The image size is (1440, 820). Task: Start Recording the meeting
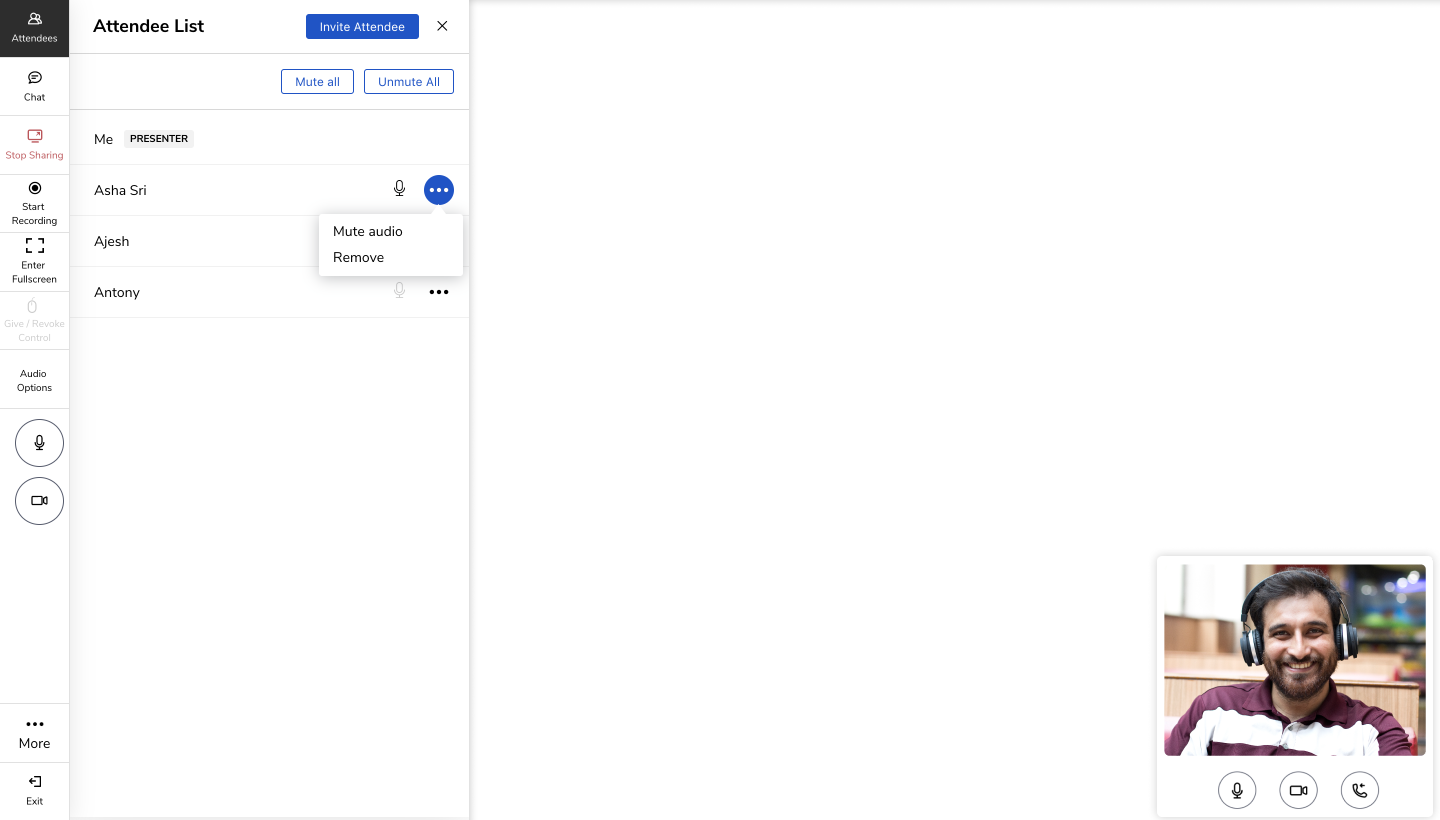coord(34,204)
